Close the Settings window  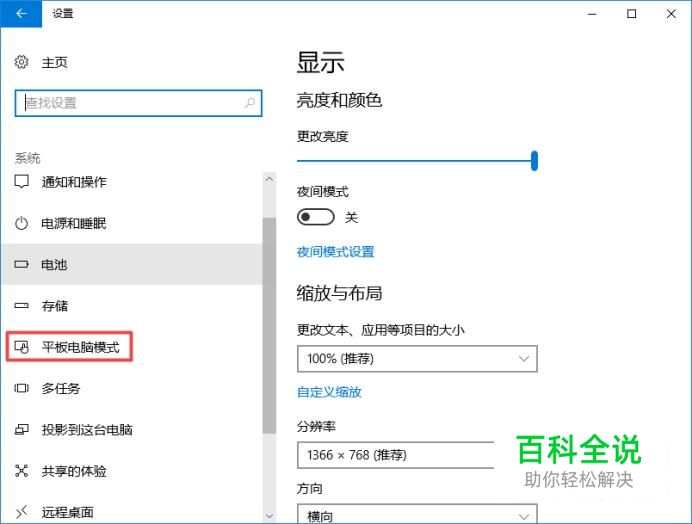(x=671, y=14)
